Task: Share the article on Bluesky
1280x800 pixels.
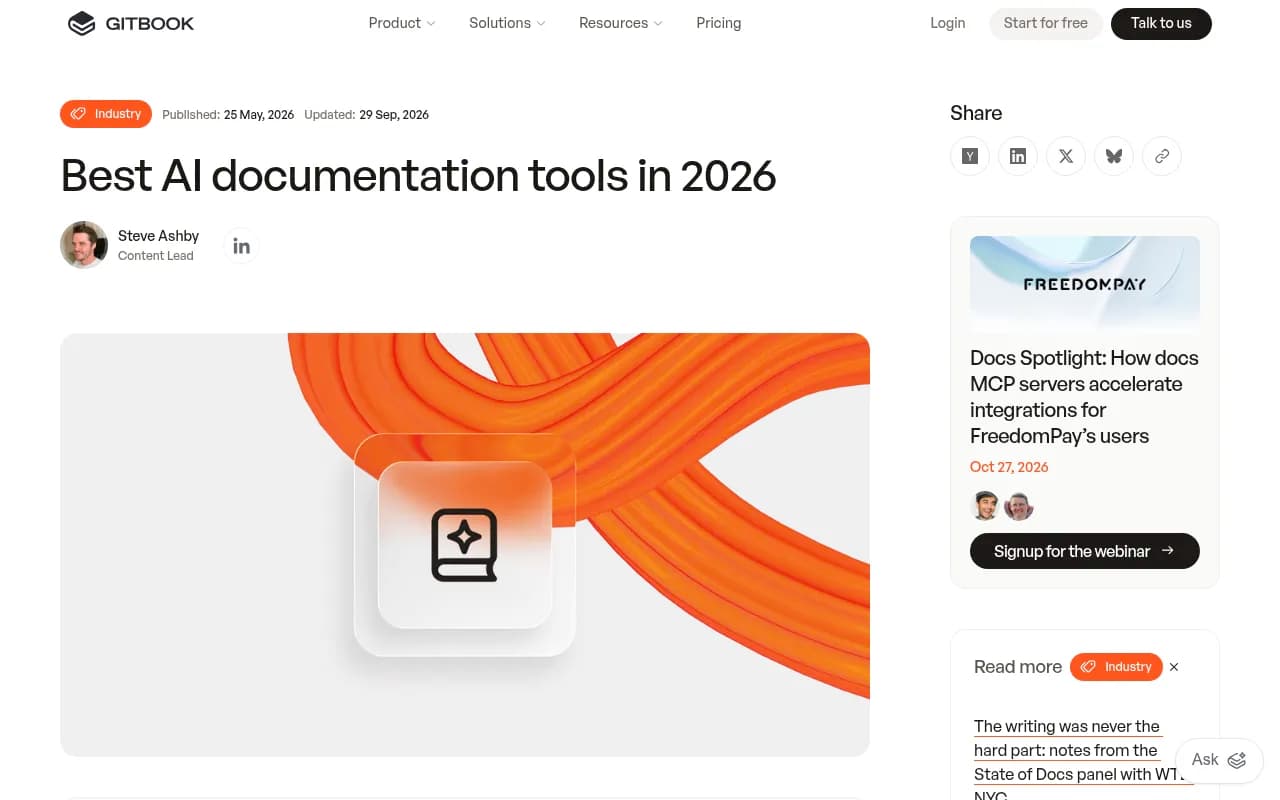Action: pos(1113,156)
